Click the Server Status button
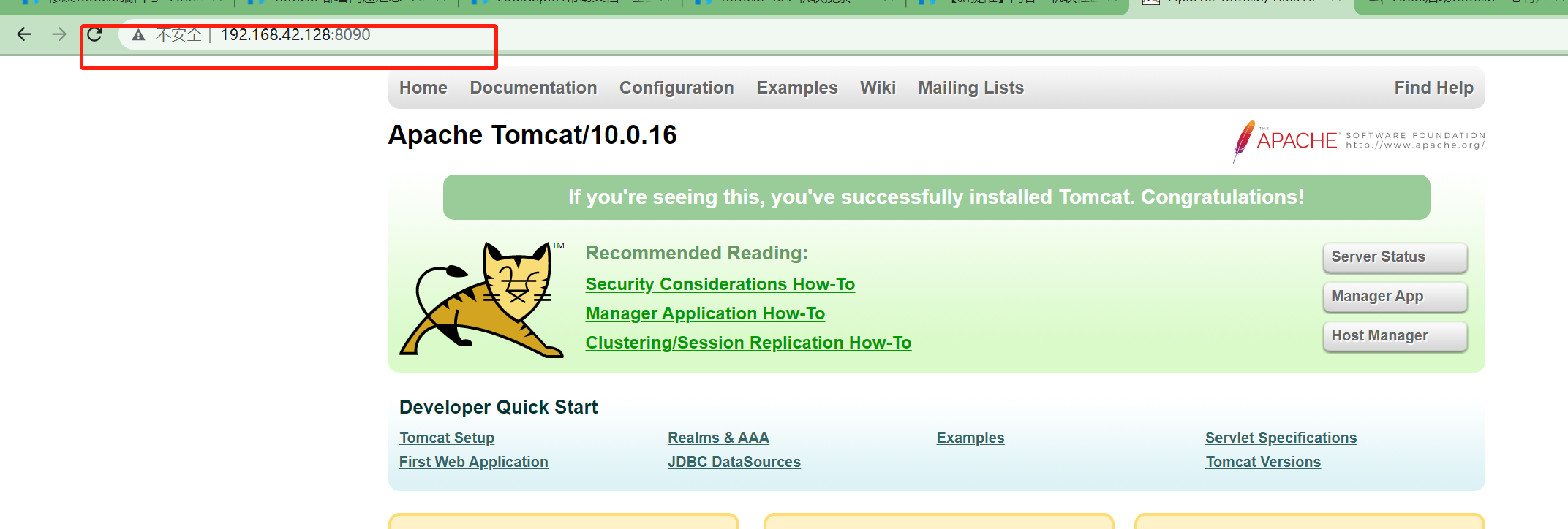This screenshot has width=1568, height=529. click(1395, 257)
